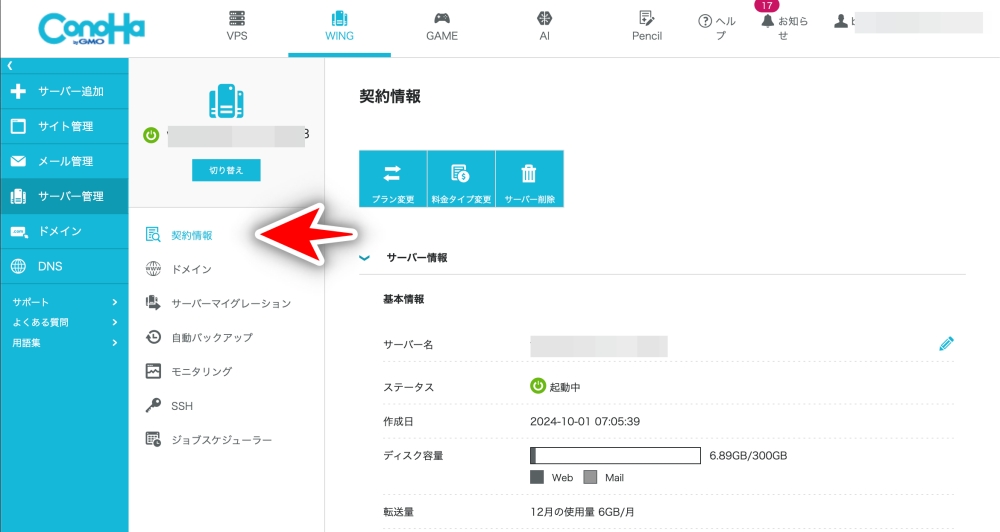Click the サーバー削除 trash tile
Screen dimensions: 1000x532
coord(529,179)
